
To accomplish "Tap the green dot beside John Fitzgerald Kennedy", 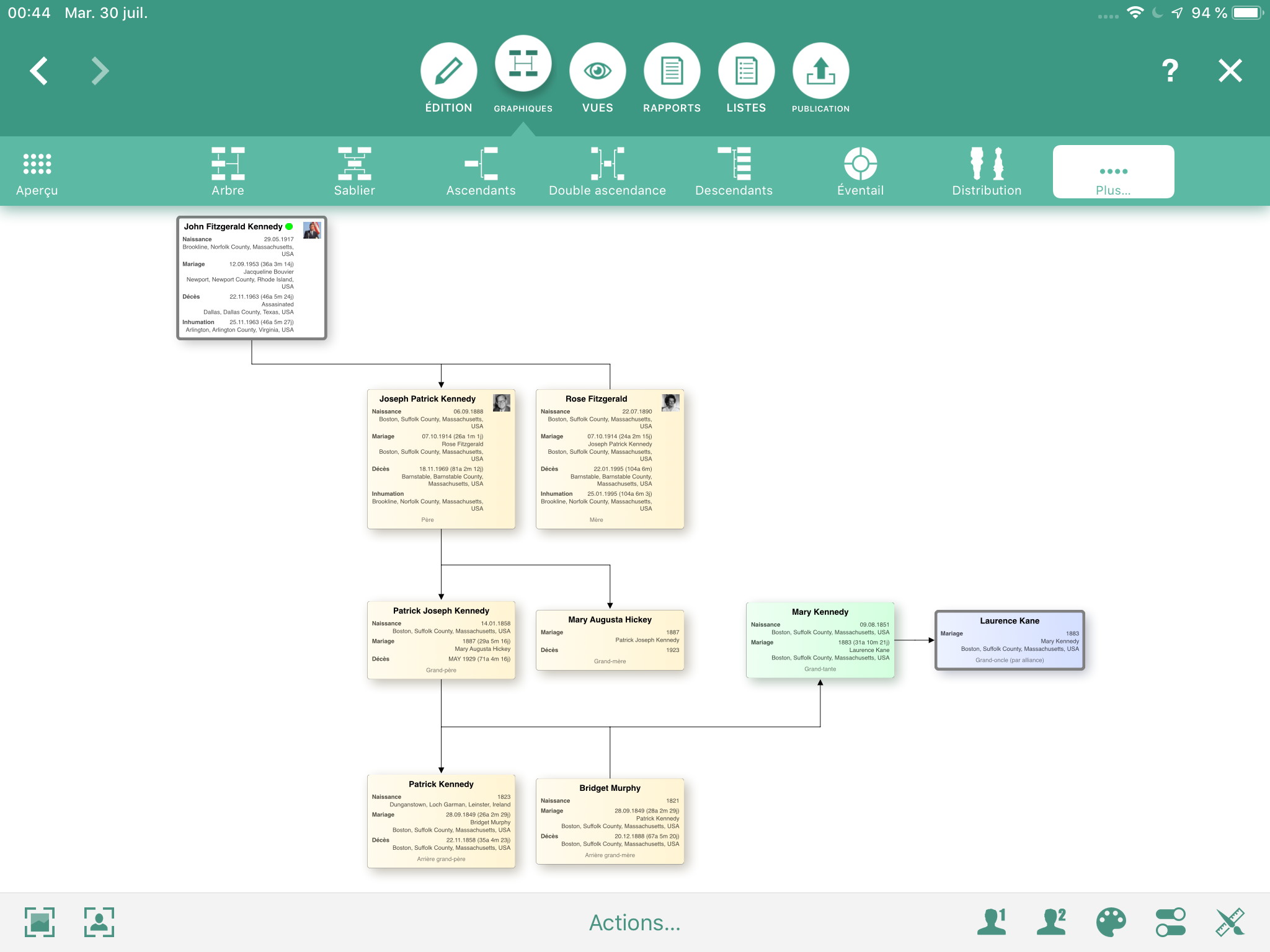I will click(289, 226).
